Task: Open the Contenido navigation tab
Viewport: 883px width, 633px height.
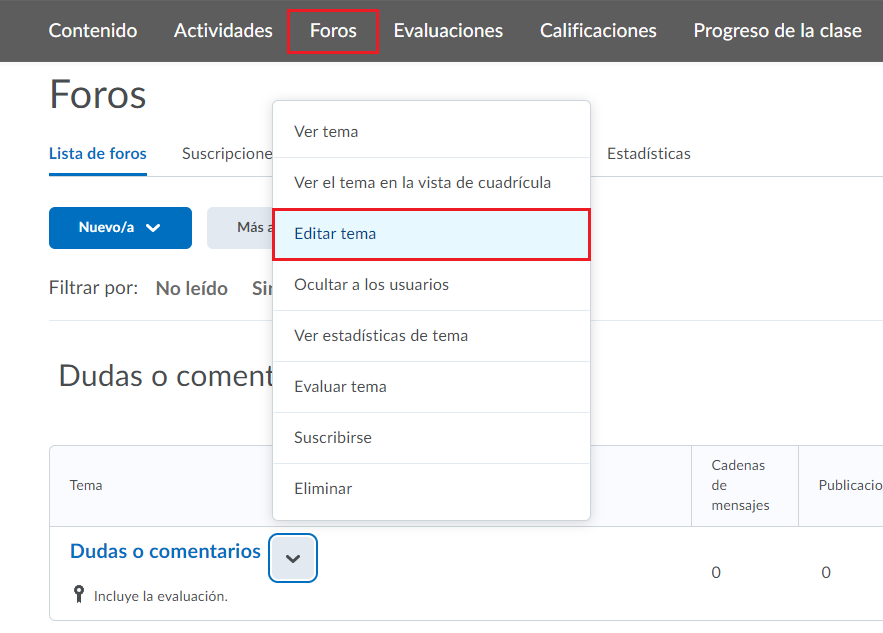Action: click(93, 30)
